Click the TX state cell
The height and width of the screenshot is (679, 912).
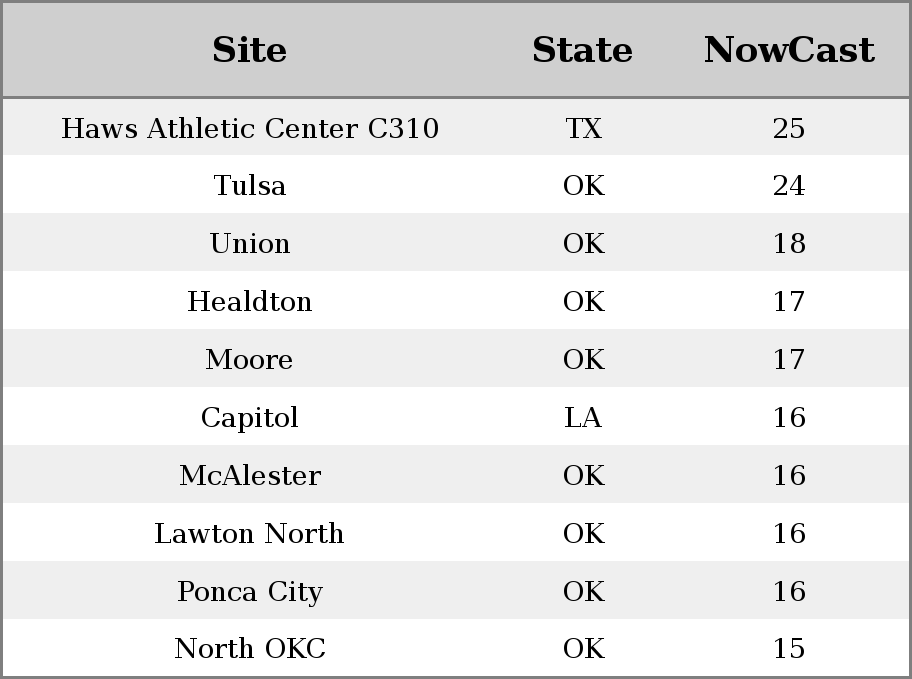(583, 128)
